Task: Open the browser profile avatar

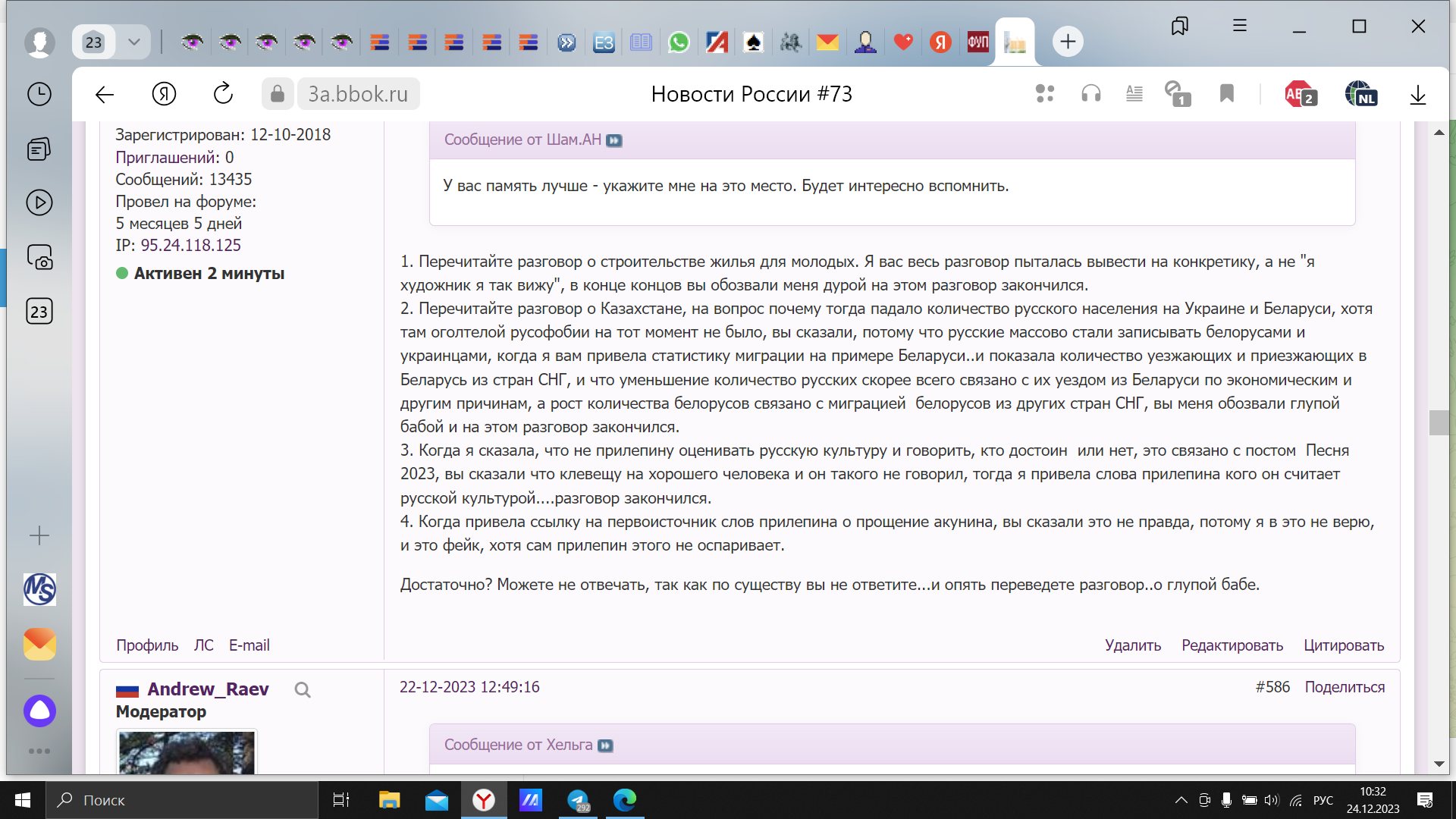Action: 39,42
